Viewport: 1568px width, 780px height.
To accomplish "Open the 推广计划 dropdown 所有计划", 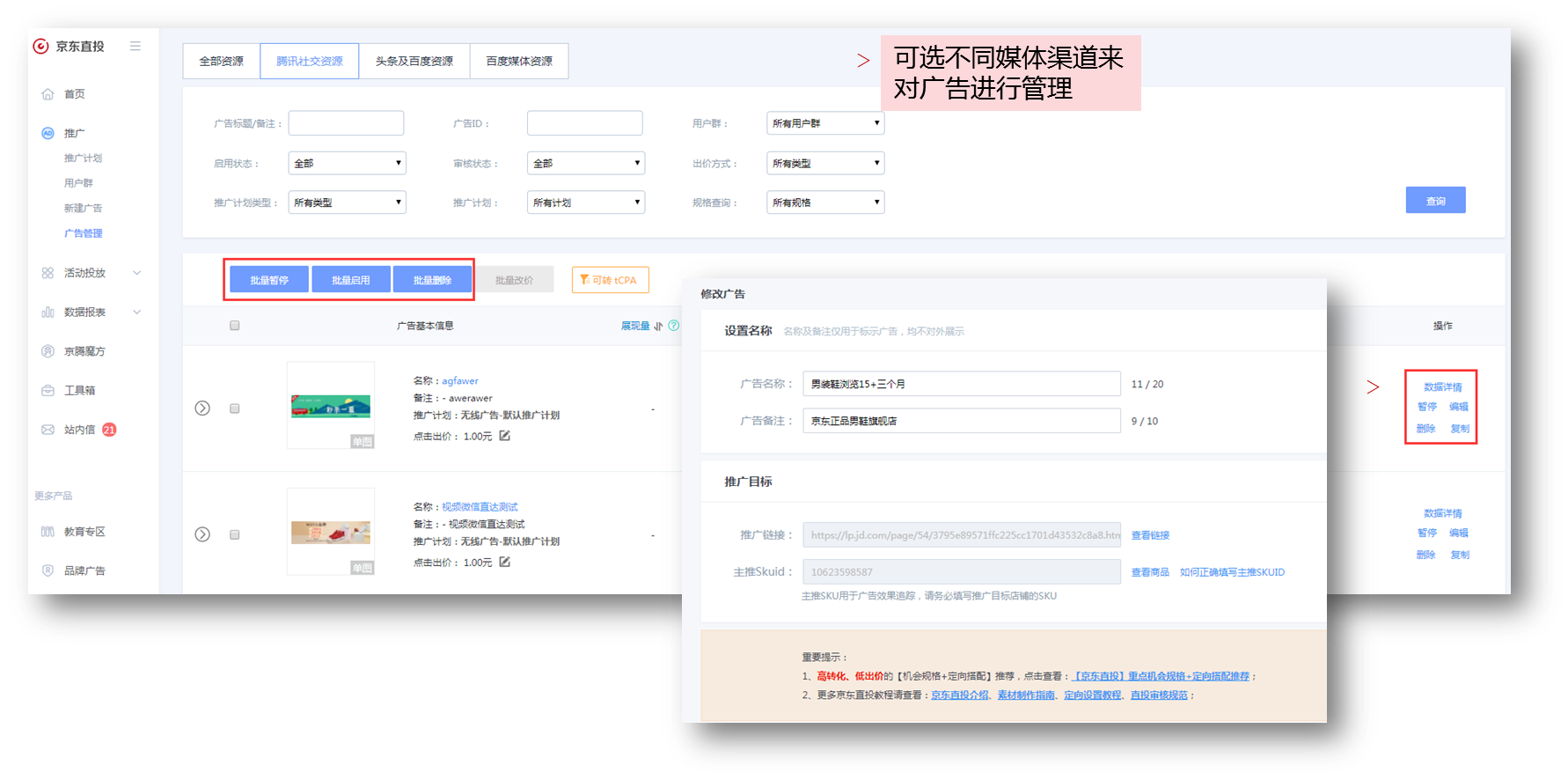I will tap(586, 202).
